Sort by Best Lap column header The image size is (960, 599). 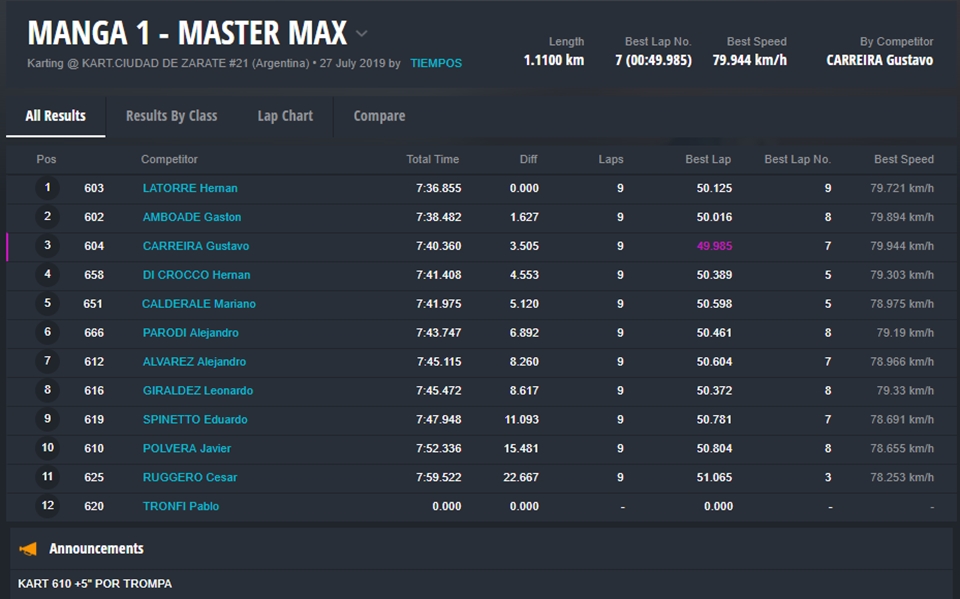pyautogui.click(x=708, y=159)
